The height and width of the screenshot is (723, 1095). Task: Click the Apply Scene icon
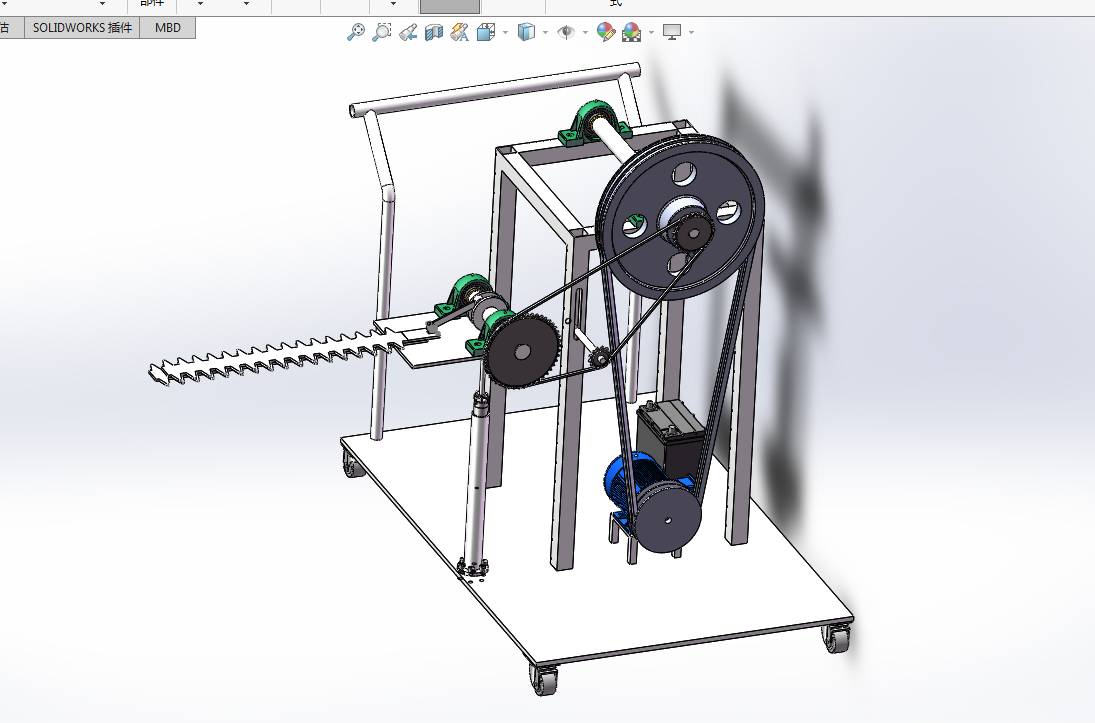[x=631, y=32]
